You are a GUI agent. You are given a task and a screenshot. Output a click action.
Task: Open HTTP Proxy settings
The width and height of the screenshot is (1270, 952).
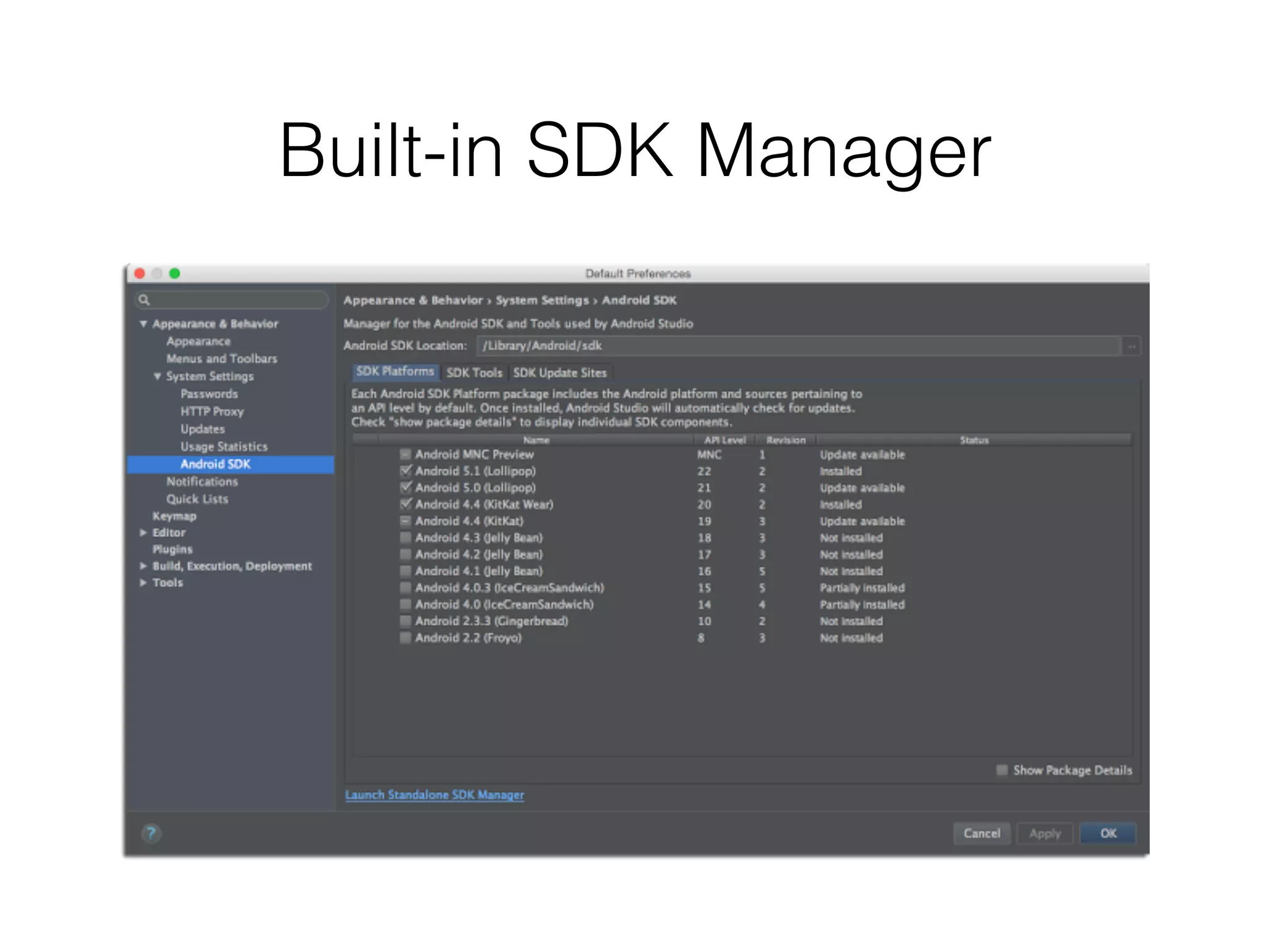[212, 412]
